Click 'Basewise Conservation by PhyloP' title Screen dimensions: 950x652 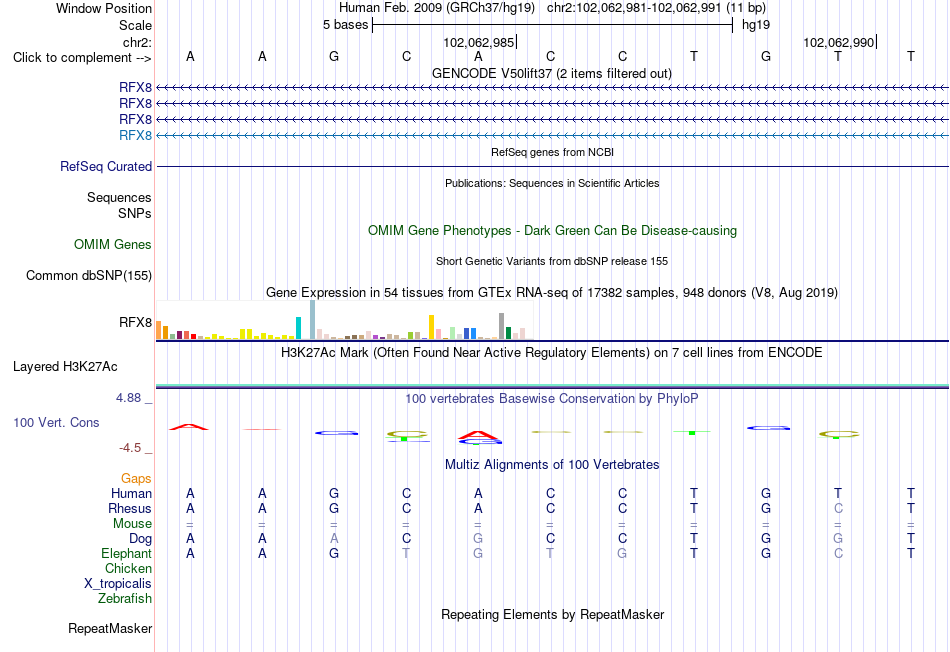[551, 398]
